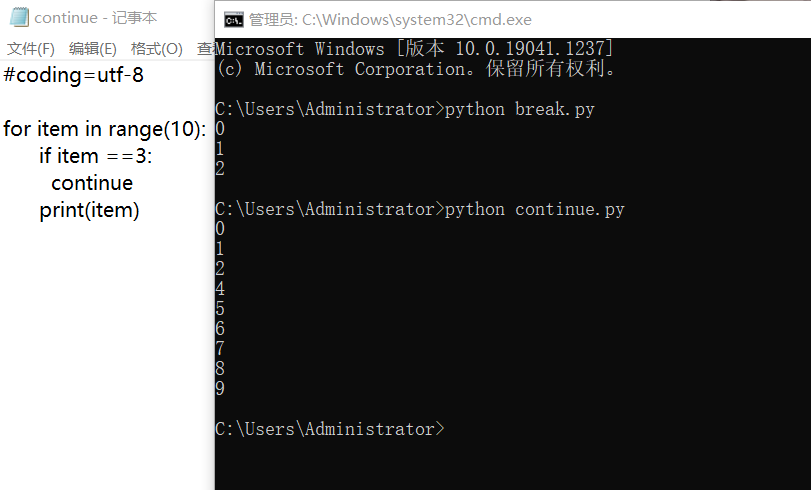Click the 'python continue.py' command line
The height and width of the screenshot is (490, 811).
pyautogui.click(x=534, y=209)
